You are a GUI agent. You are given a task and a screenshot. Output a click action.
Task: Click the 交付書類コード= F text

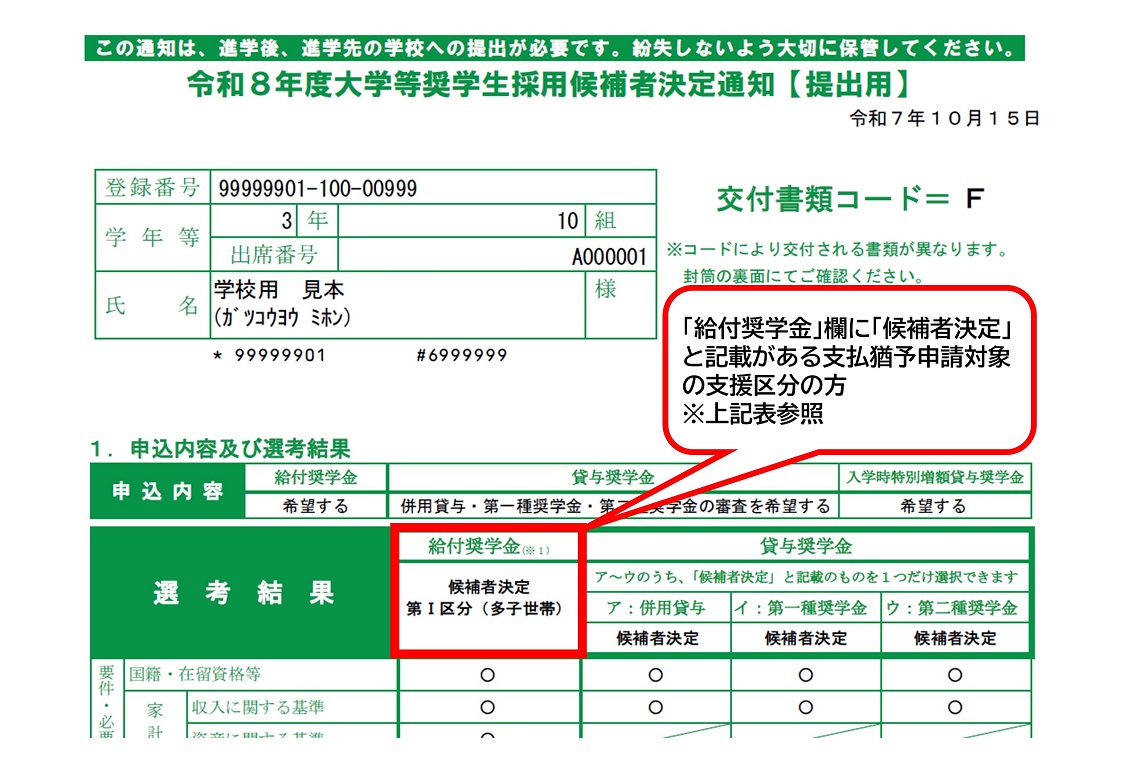pyautogui.click(x=850, y=200)
